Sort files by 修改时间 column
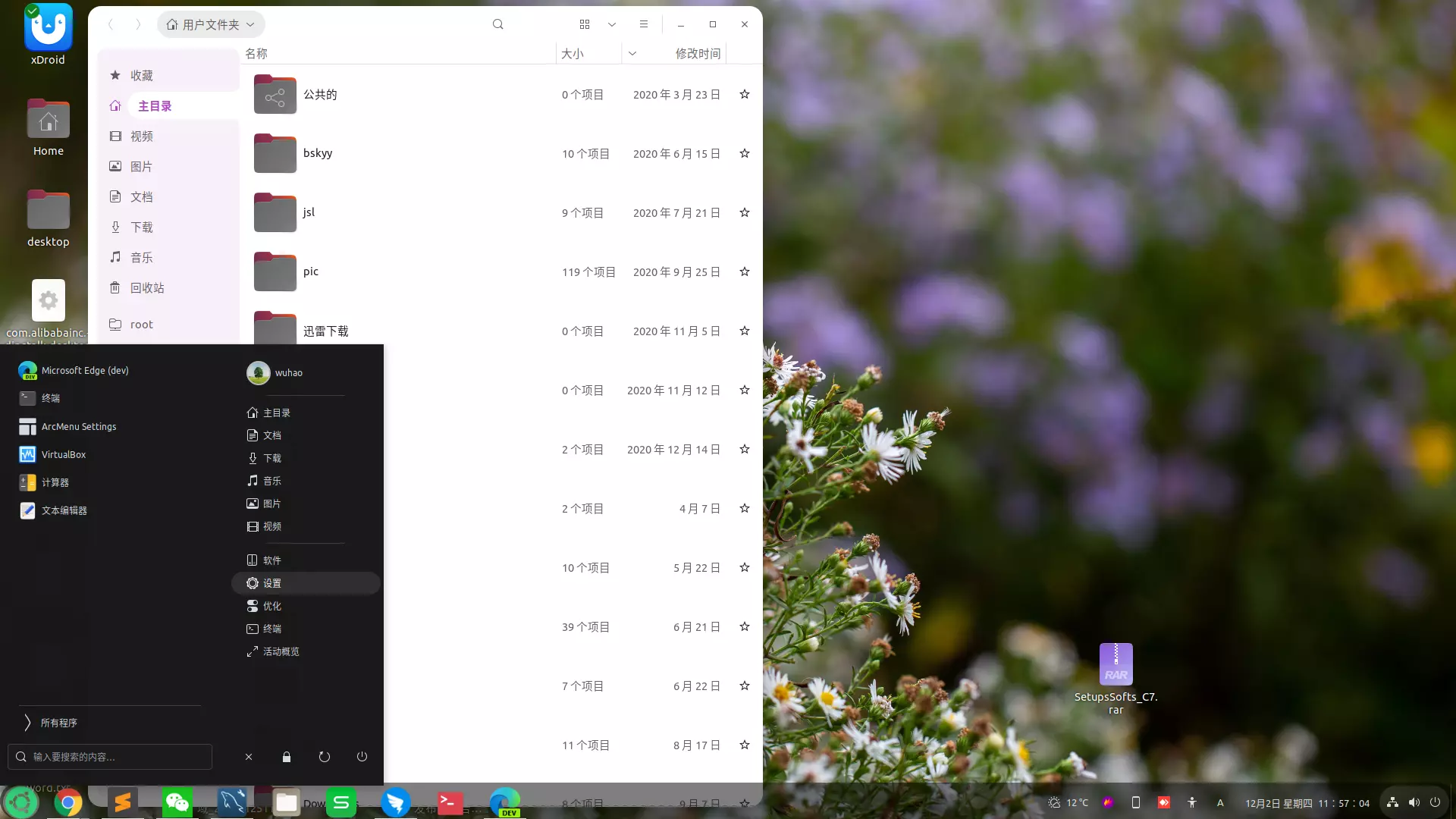 click(x=698, y=54)
